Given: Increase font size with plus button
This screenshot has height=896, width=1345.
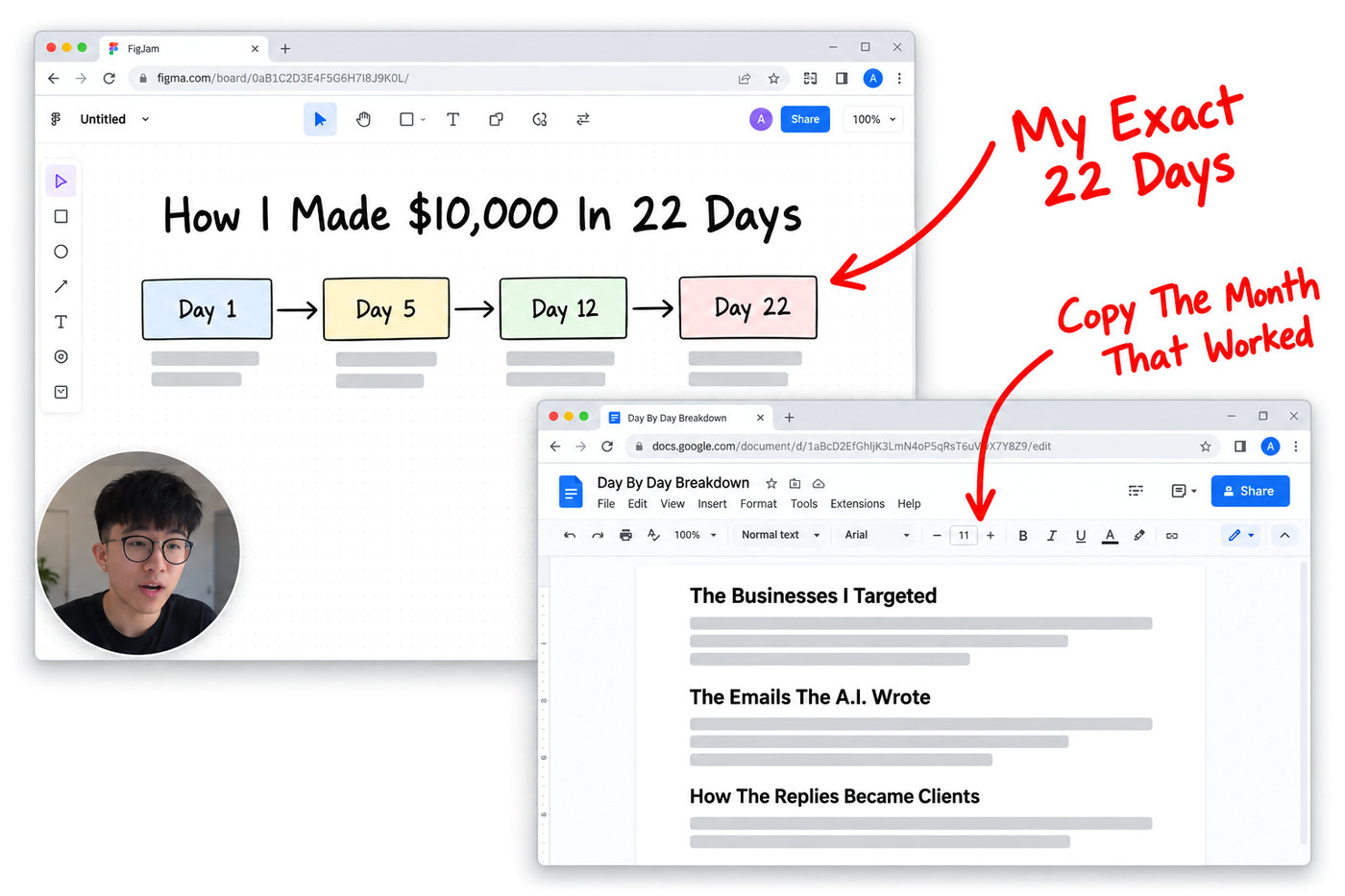Looking at the screenshot, I should click(x=990, y=535).
